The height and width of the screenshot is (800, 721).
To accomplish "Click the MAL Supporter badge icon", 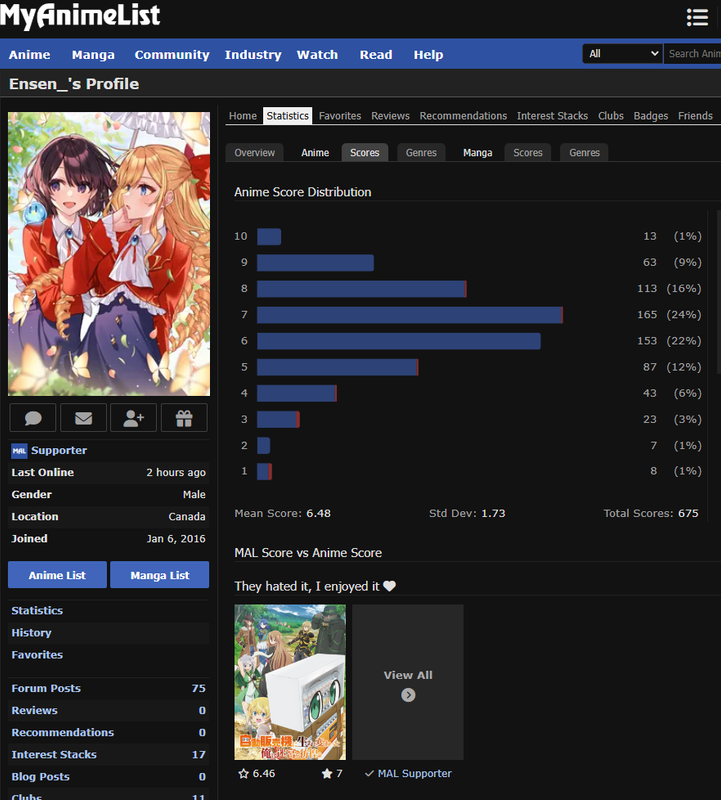I will (19, 451).
